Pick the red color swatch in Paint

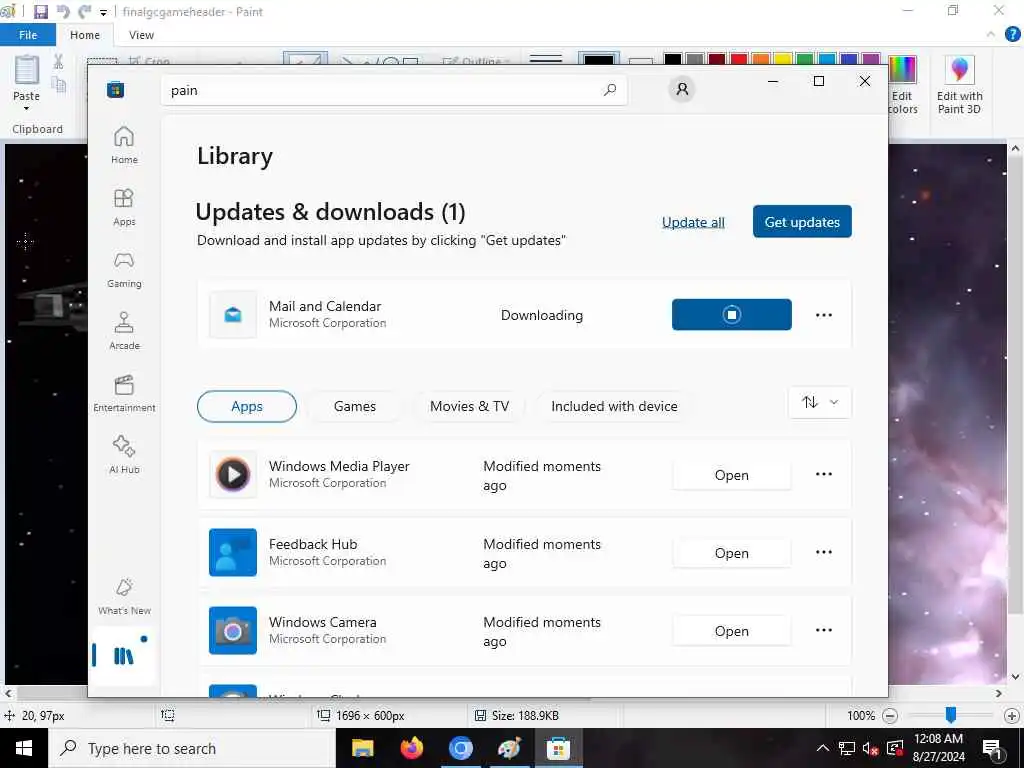[739, 59]
